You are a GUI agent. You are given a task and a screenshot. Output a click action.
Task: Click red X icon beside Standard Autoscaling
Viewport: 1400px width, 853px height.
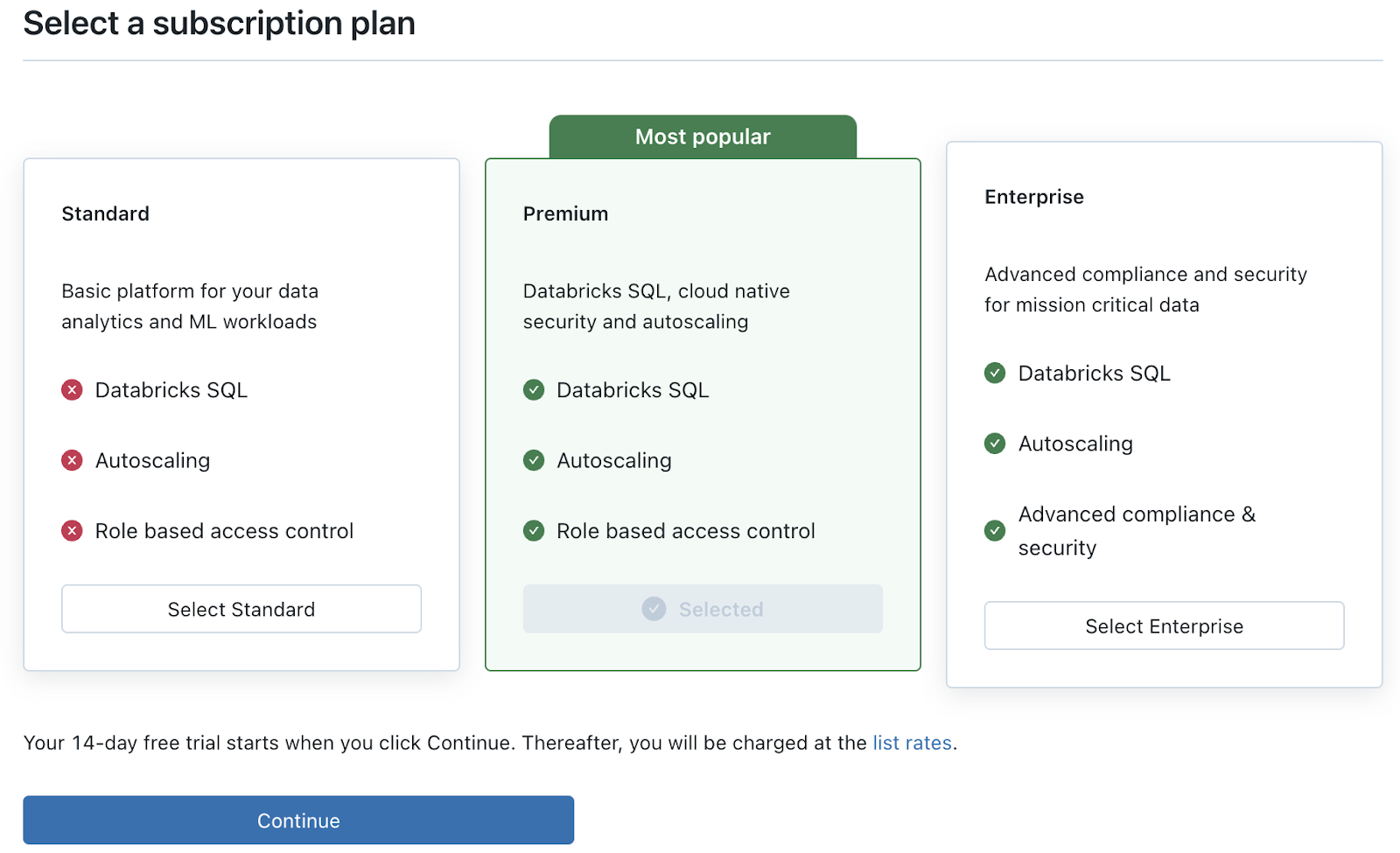72,460
